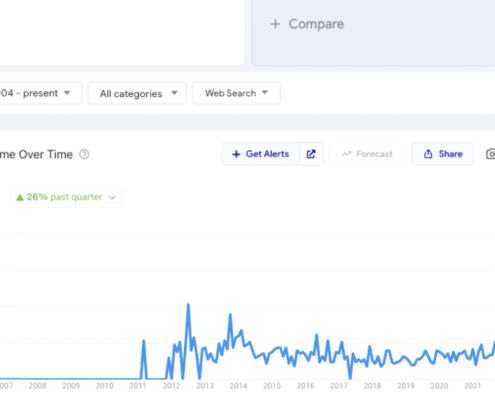This screenshot has height=400, width=495.
Task: Click the camera screenshot icon
Action: point(490,154)
